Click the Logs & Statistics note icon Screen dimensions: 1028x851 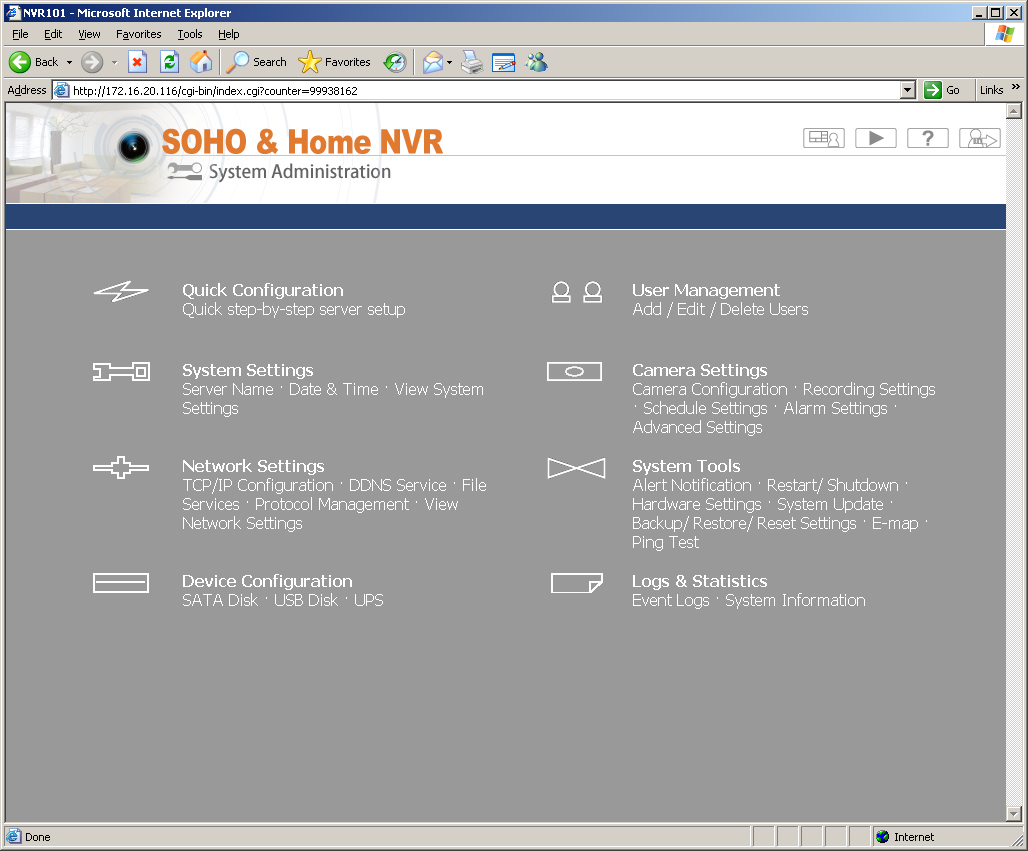576,583
